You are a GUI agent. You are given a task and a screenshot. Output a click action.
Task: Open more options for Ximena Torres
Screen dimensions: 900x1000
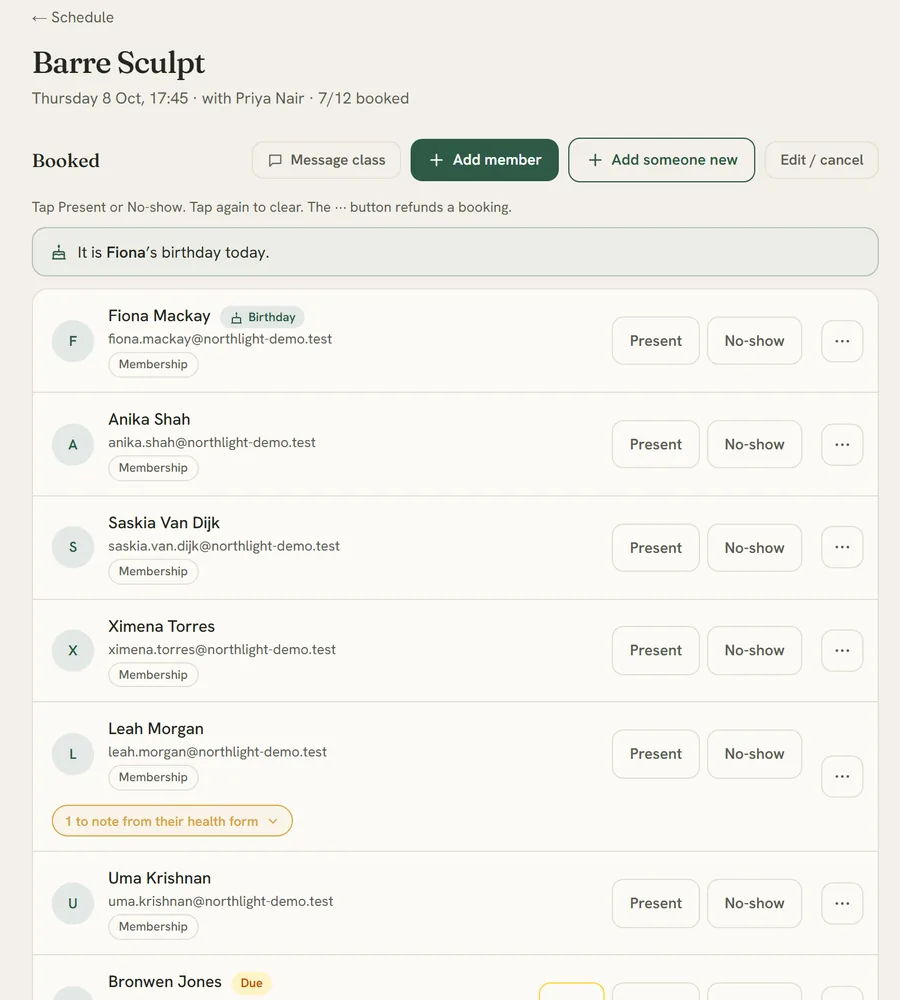842,651
